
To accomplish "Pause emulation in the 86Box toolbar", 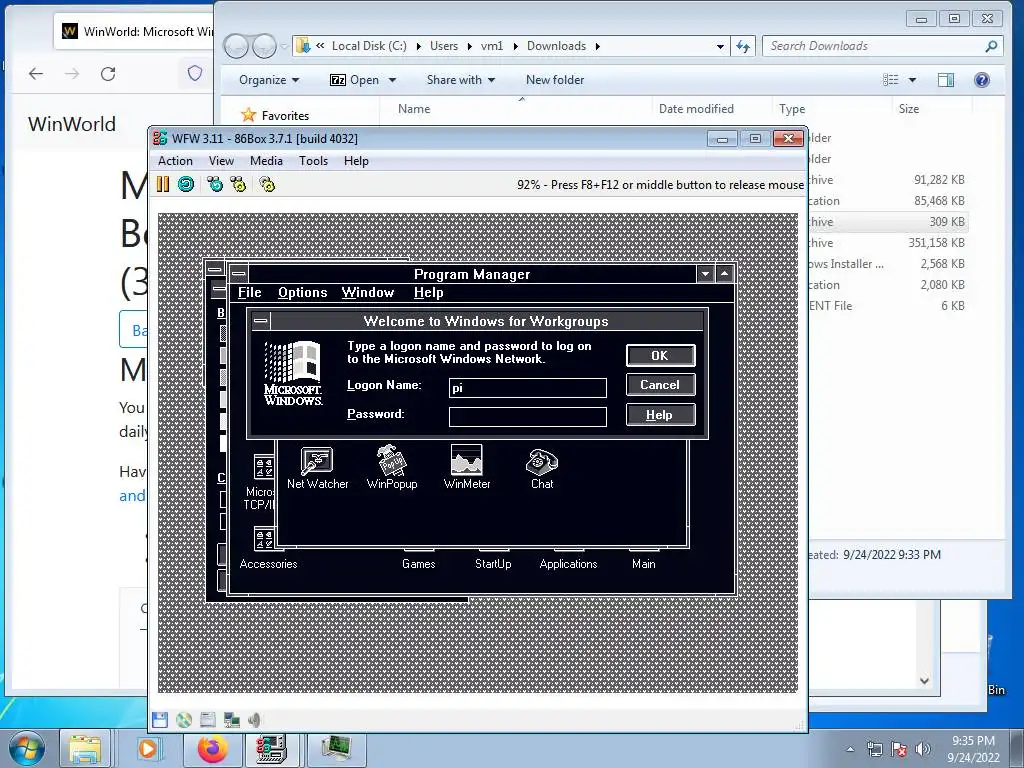I will coord(163,185).
